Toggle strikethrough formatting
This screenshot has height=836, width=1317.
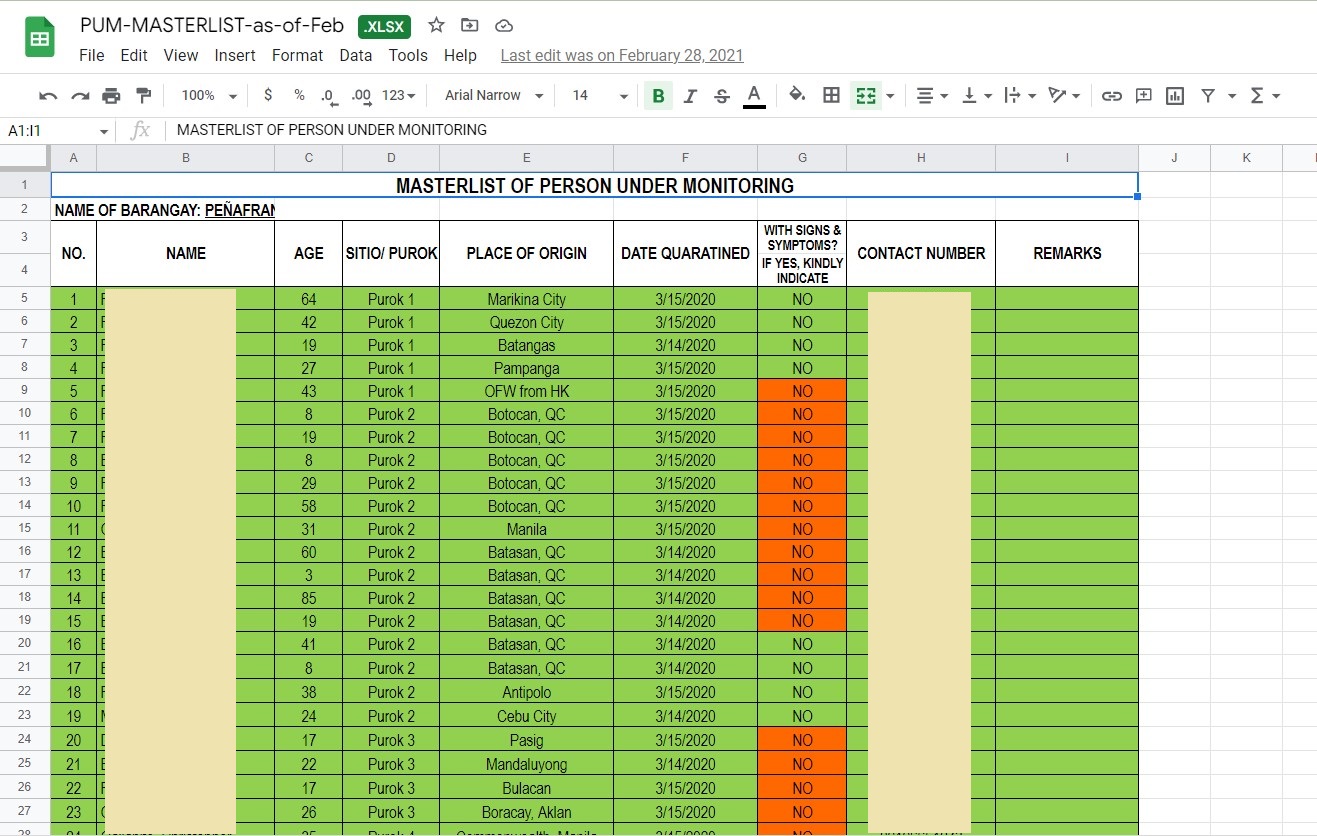pos(722,96)
